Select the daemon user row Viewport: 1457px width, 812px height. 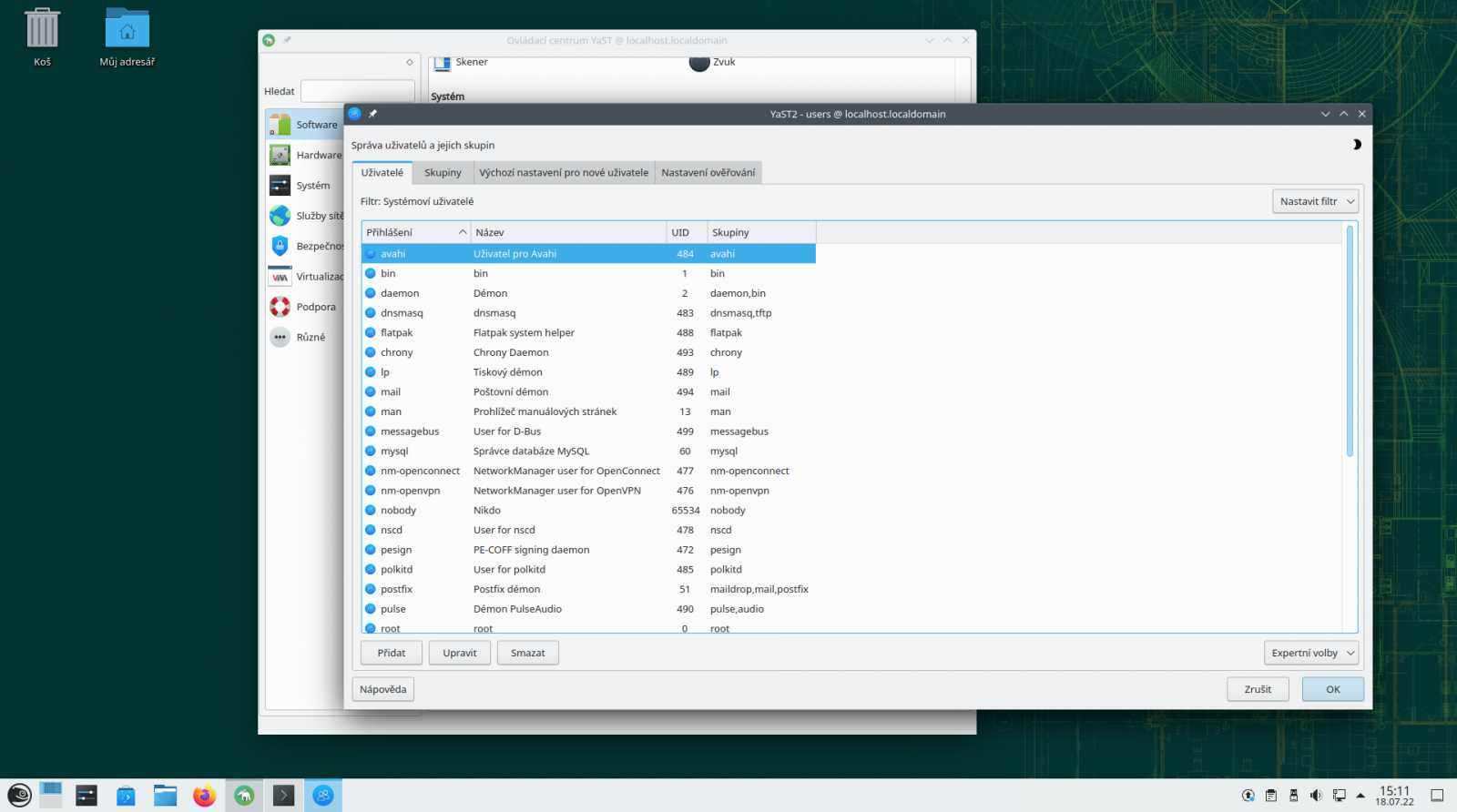click(x=588, y=293)
